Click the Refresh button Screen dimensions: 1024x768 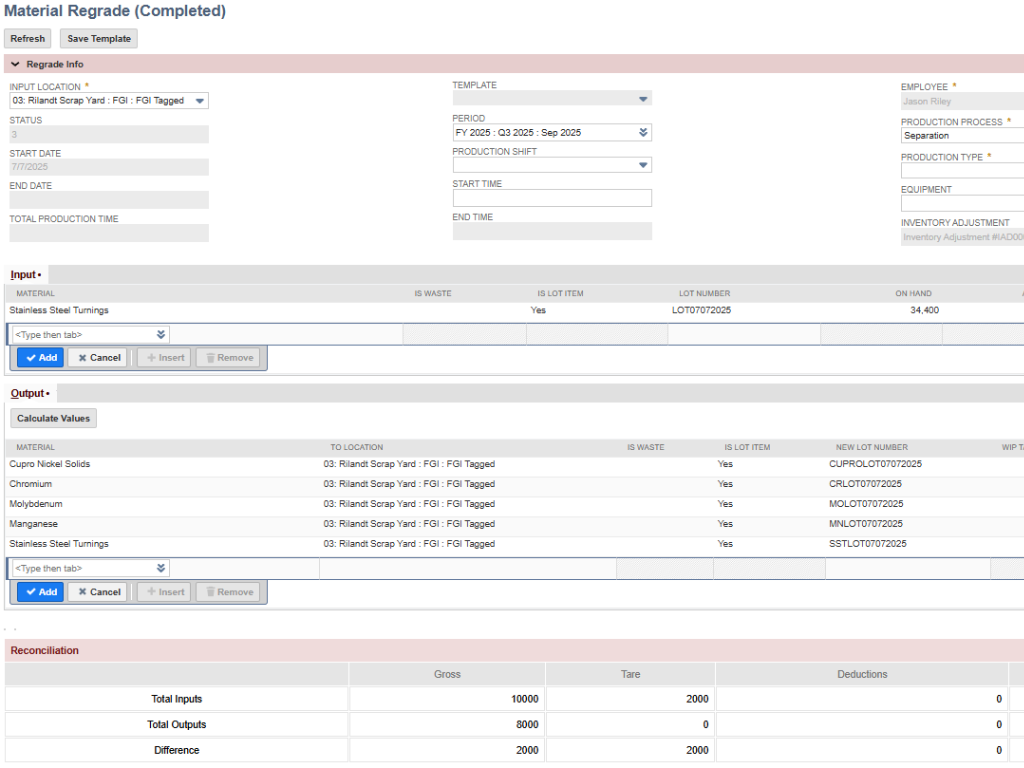(x=27, y=38)
